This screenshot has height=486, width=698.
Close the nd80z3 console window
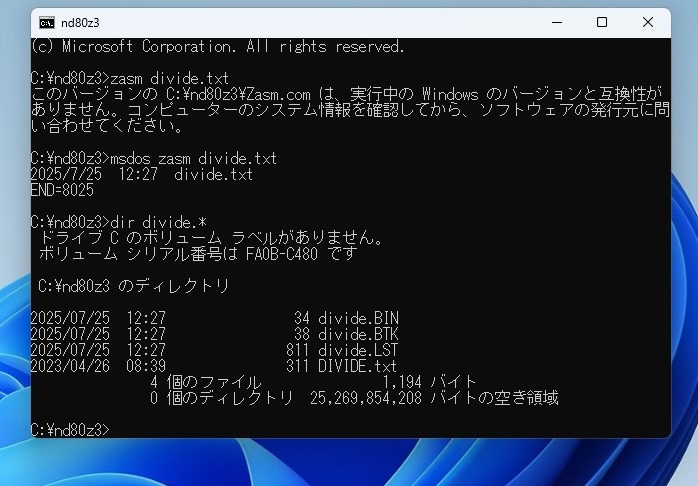(648, 22)
